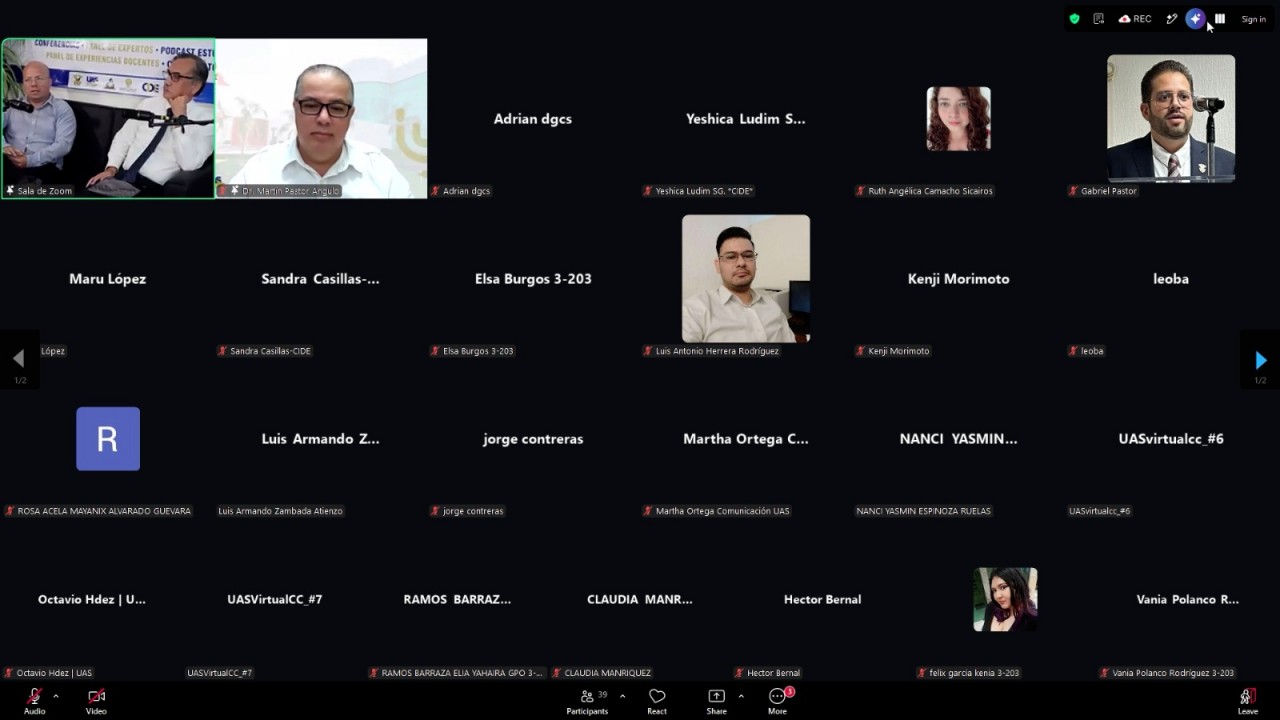Change the gallery view layout icon
Screen dimensions: 1280x720
pos(1220,19)
